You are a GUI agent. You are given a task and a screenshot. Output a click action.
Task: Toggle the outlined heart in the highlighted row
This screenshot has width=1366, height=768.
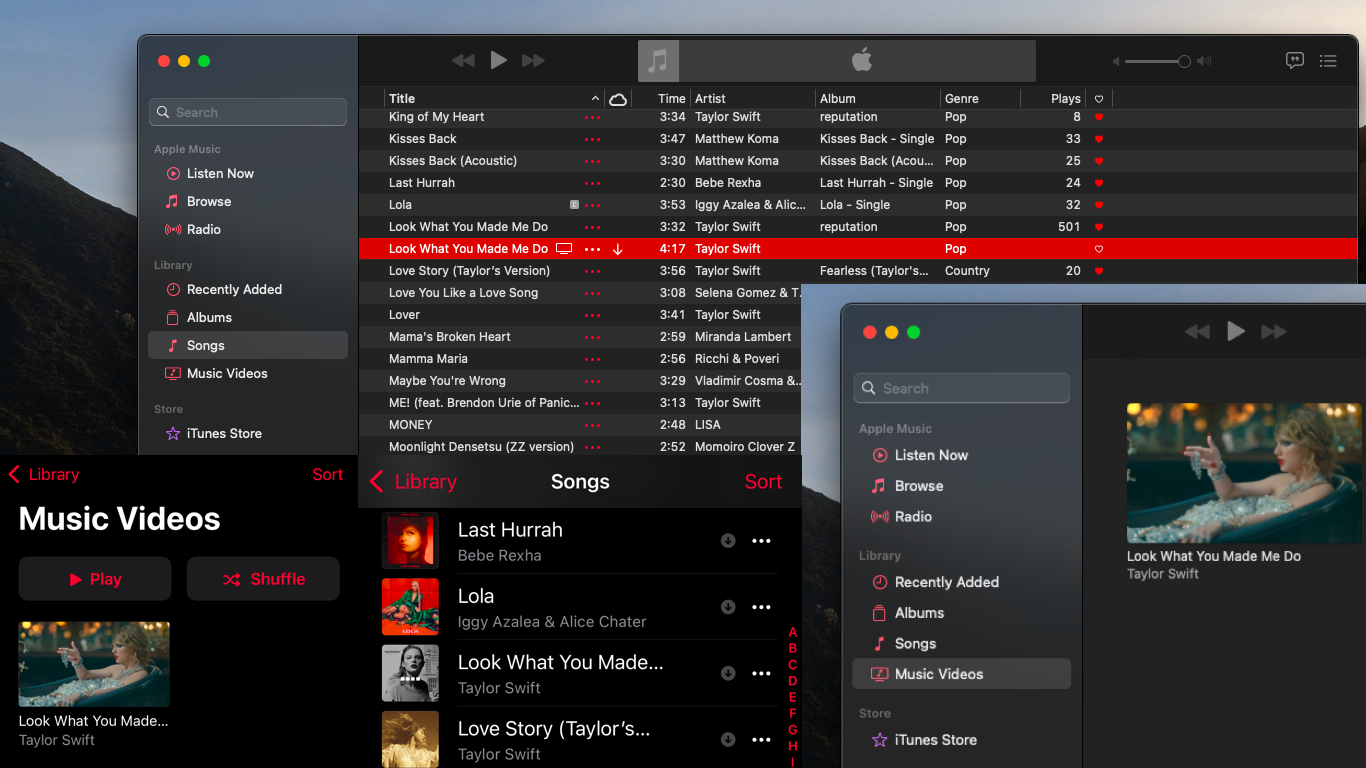pyautogui.click(x=1099, y=249)
